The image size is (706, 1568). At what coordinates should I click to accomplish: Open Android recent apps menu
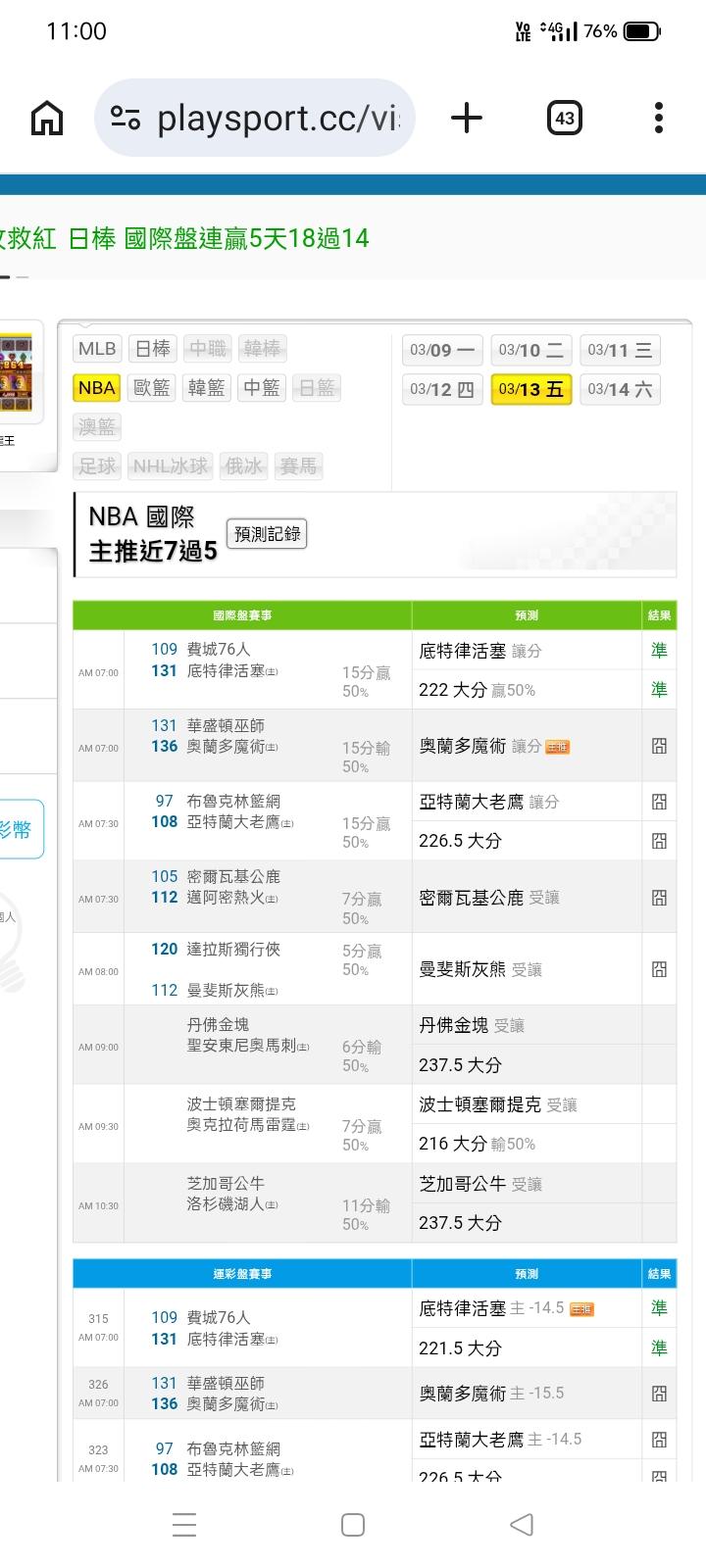[184, 1525]
